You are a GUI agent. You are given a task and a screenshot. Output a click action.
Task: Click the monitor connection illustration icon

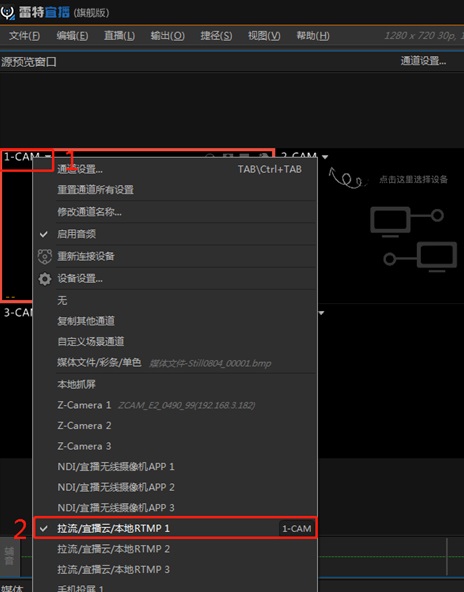pos(414,239)
